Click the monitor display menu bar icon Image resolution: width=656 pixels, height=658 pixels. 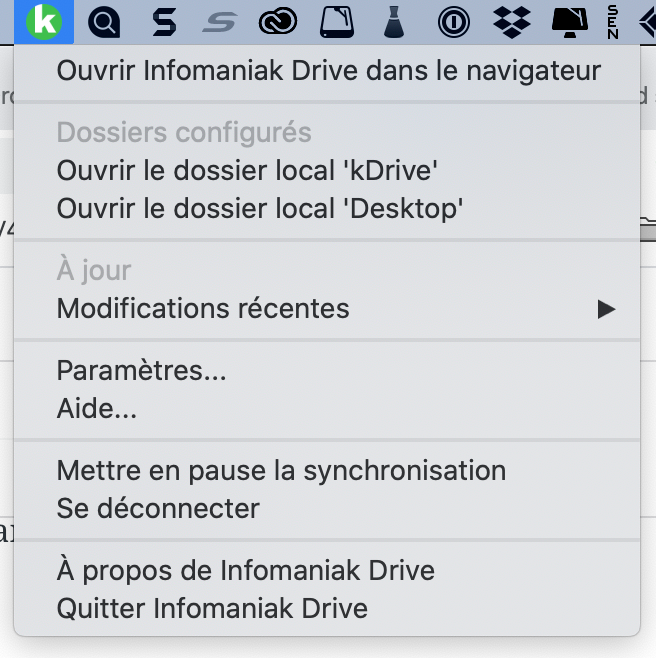click(570, 22)
